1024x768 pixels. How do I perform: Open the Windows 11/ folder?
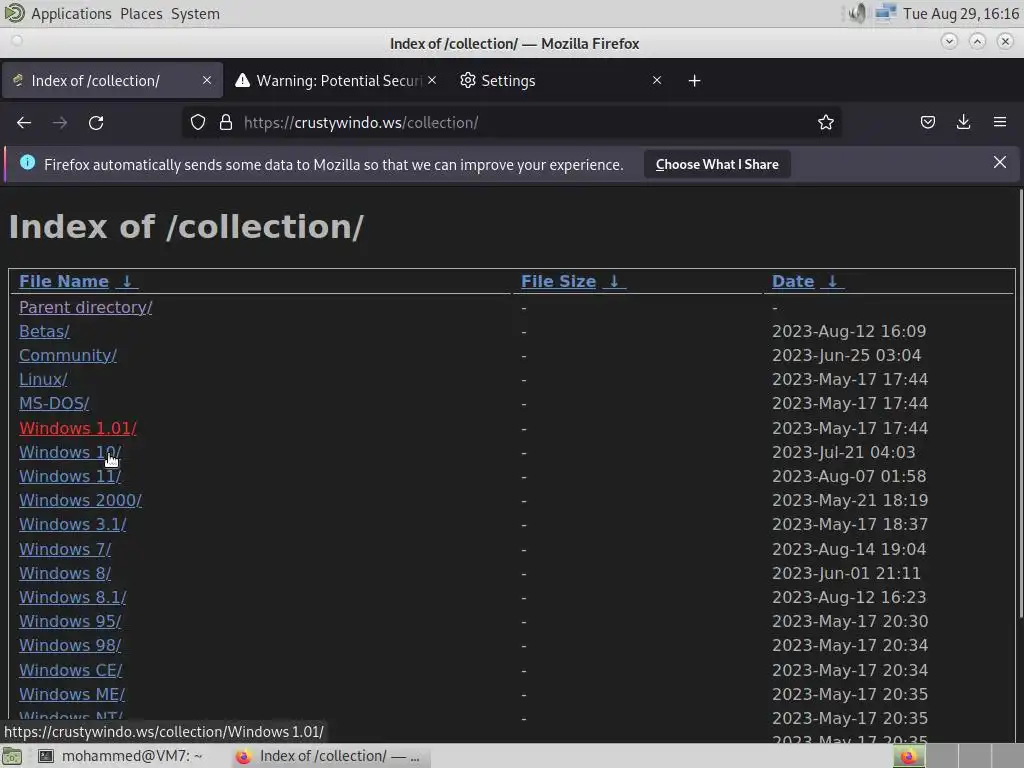70,477
